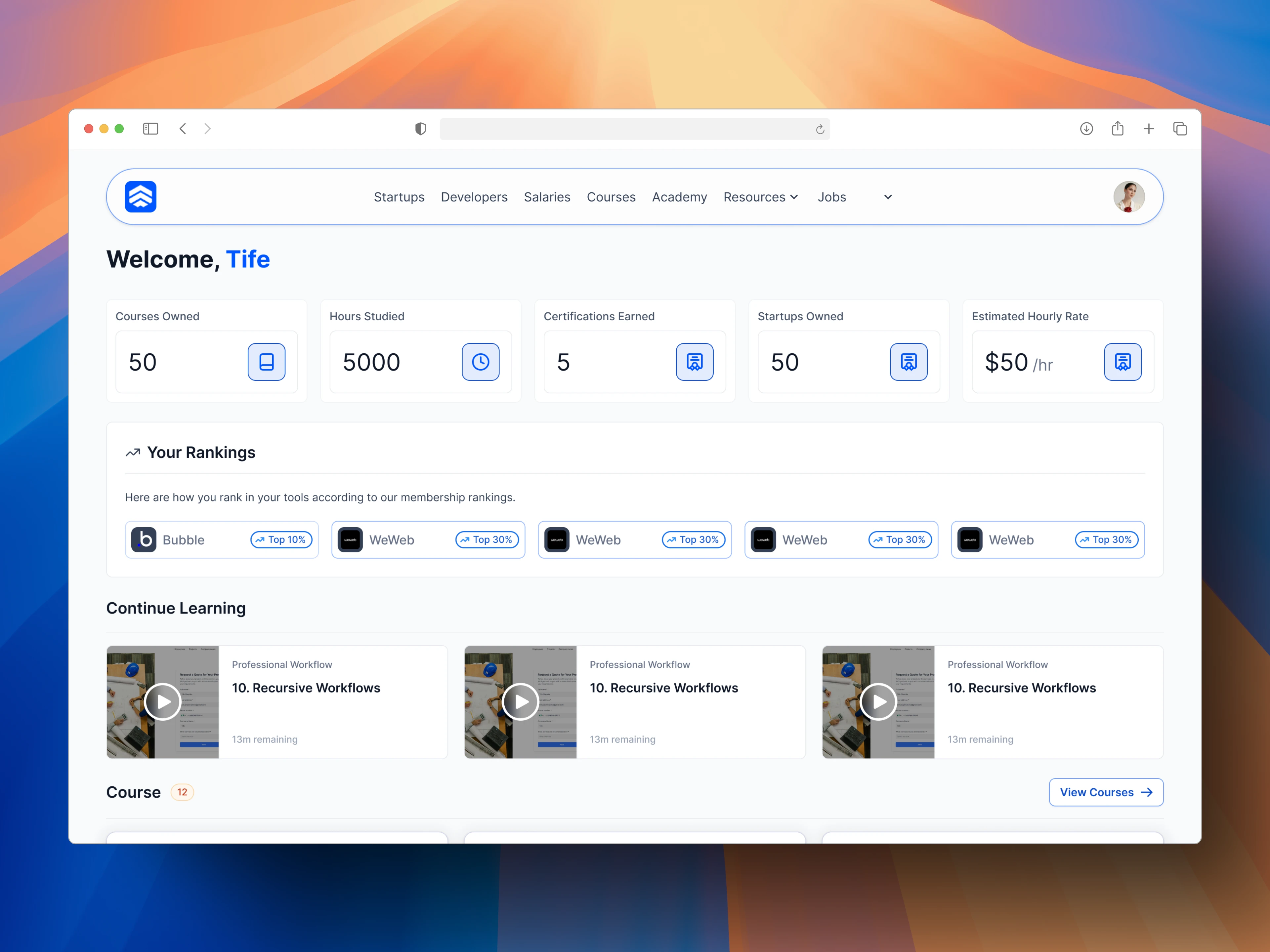Open the Developers nav item

coord(474,197)
